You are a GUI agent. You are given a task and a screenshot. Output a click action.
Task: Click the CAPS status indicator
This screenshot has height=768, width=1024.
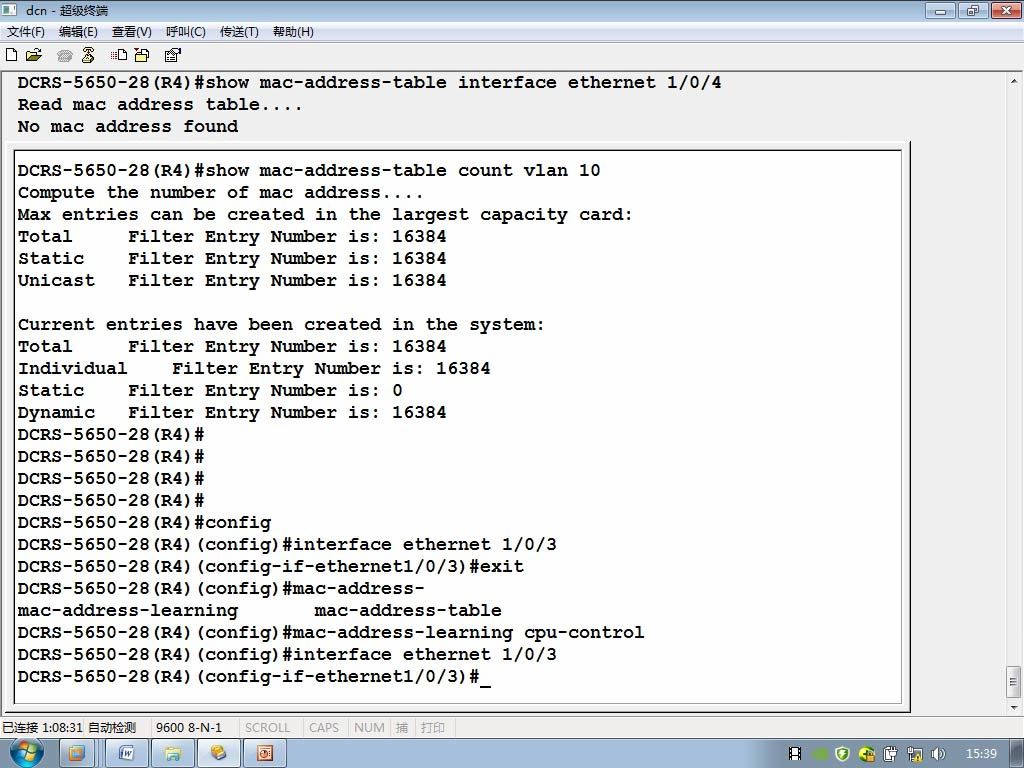[x=324, y=728]
